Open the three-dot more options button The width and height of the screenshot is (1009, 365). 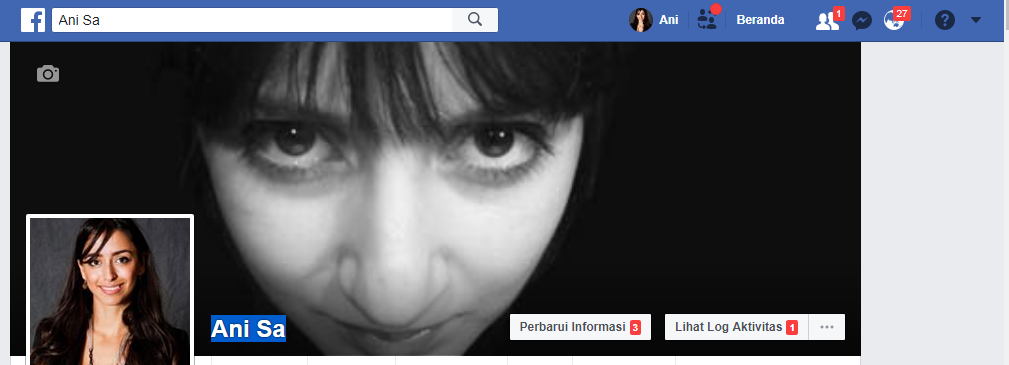click(x=827, y=327)
